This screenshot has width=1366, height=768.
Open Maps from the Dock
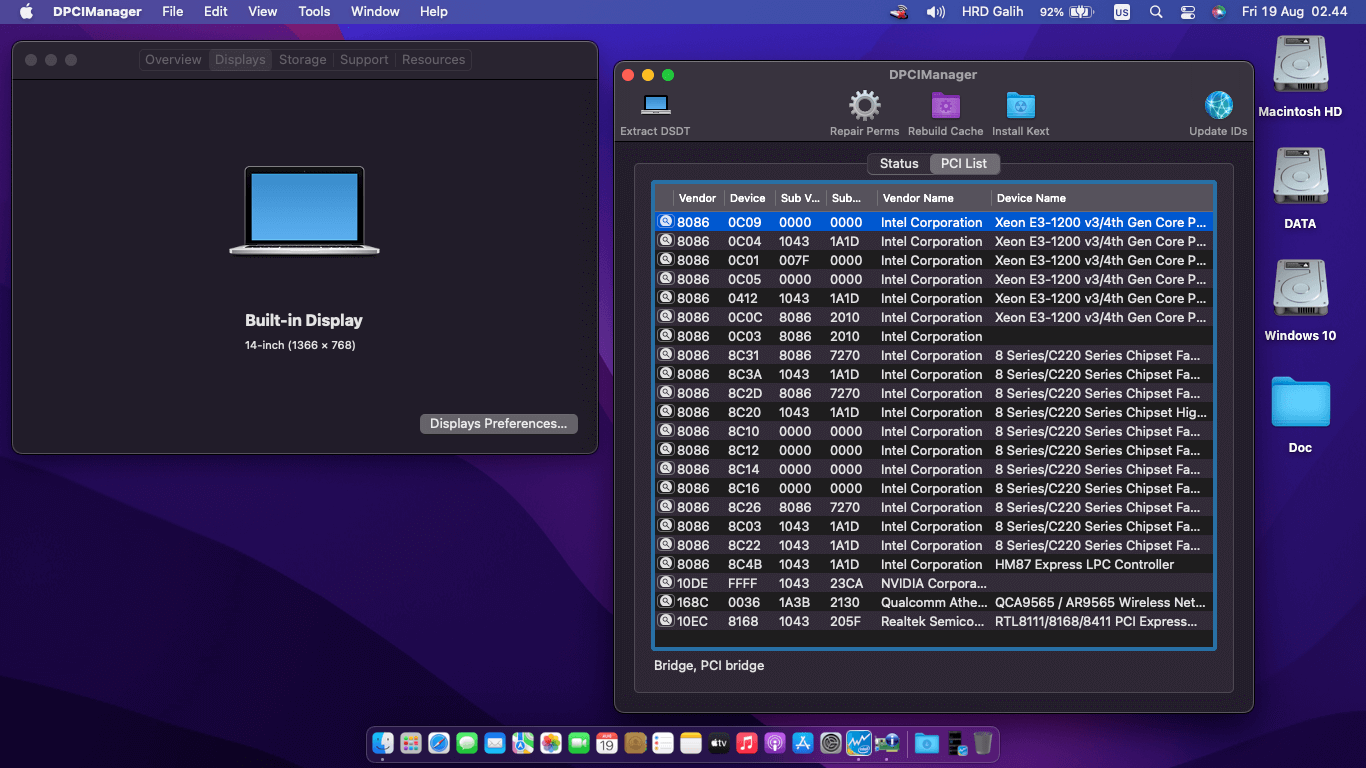[x=523, y=743]
